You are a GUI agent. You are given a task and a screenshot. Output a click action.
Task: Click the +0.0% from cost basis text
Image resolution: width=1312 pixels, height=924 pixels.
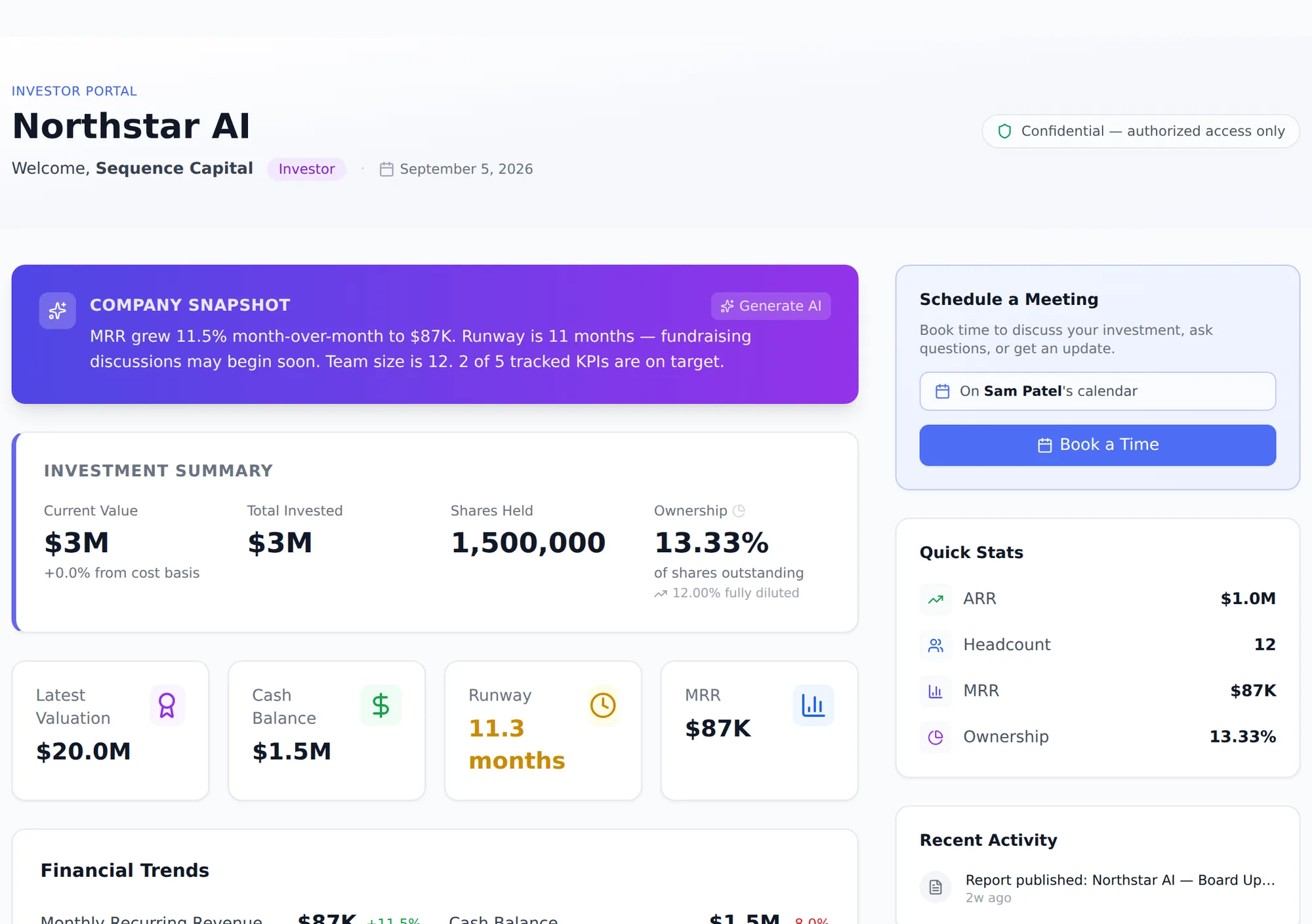click(x=122, y=573)
